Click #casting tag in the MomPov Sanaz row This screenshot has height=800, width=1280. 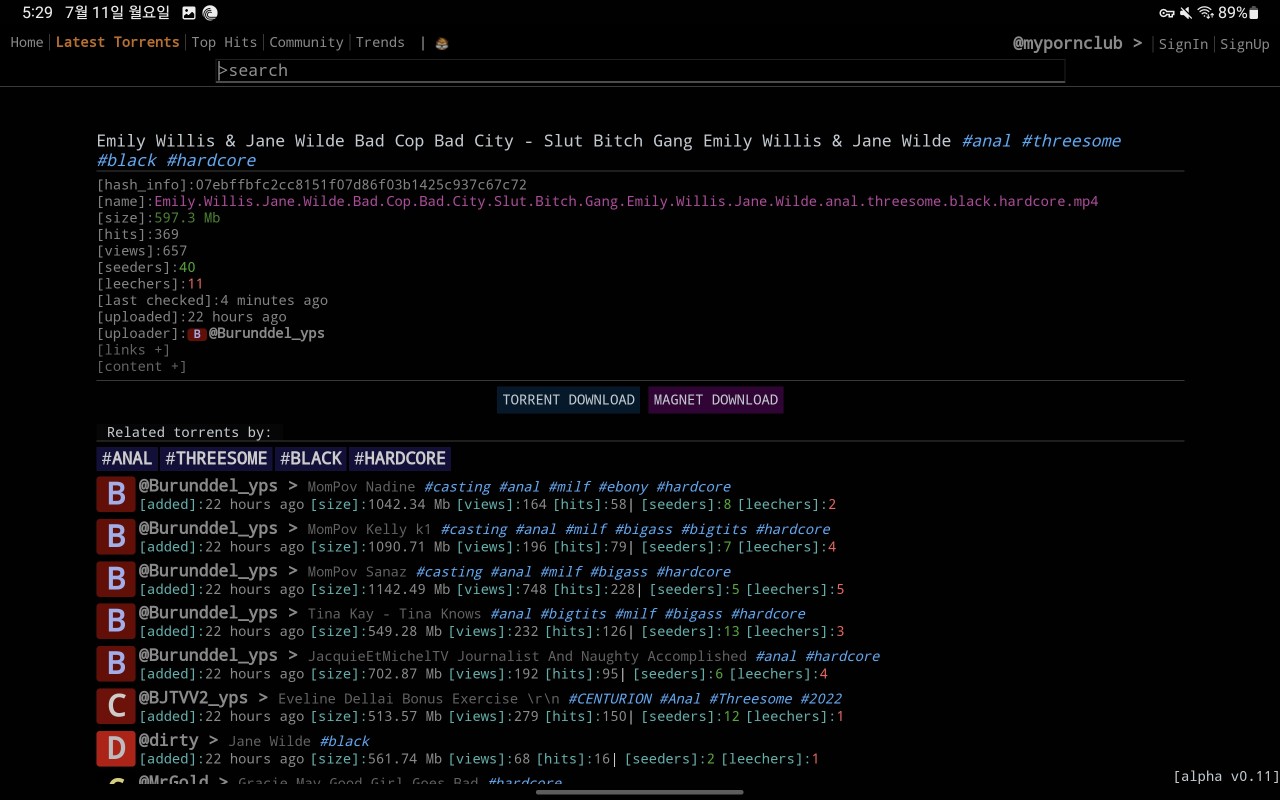click(449, 572)
